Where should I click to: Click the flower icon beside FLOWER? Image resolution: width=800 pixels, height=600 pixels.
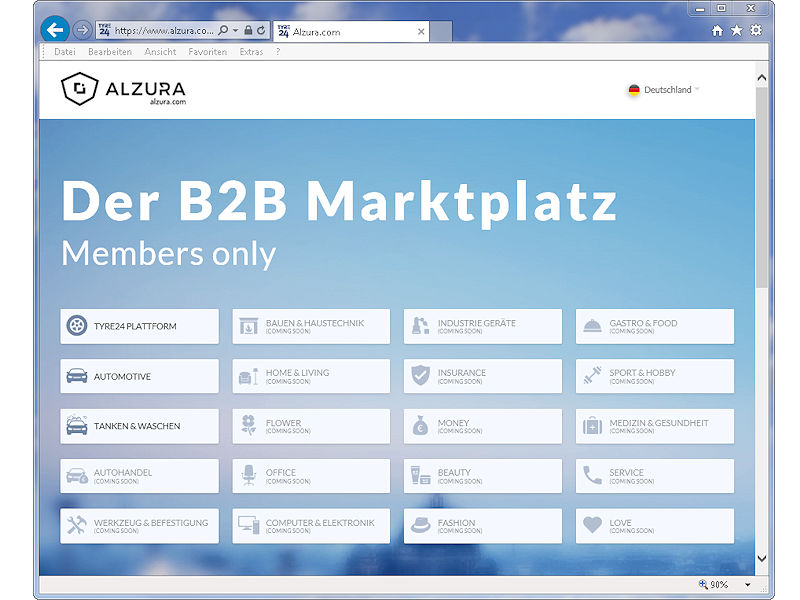(x=248, y=424)
